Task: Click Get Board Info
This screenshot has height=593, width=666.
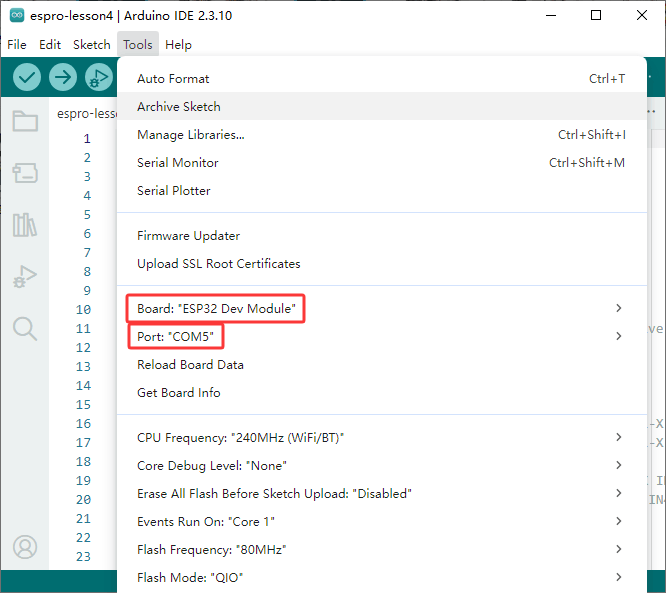Action: pos(381,393)
